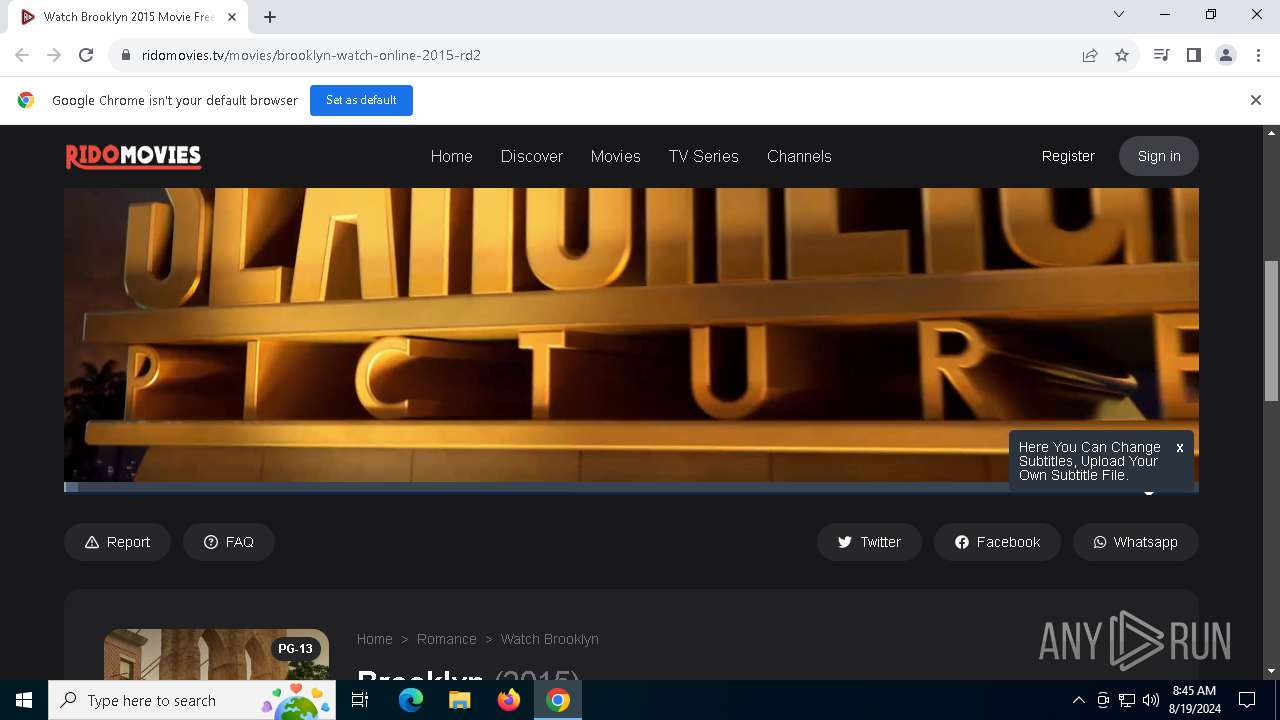
Task: Report a problem with this video
Action: 117,542
